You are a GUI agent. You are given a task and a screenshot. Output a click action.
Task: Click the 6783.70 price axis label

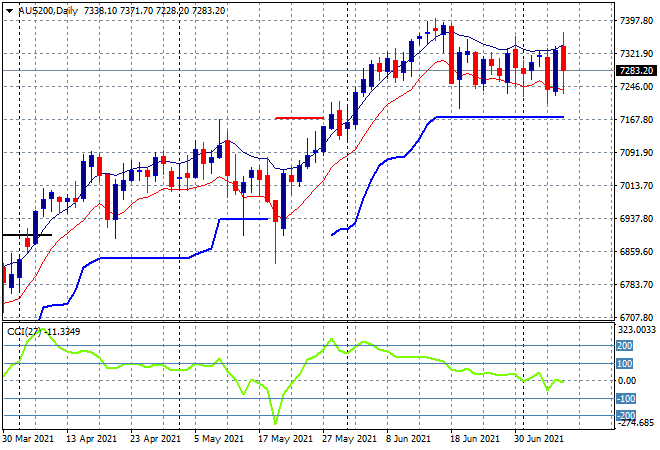point(636,285)
